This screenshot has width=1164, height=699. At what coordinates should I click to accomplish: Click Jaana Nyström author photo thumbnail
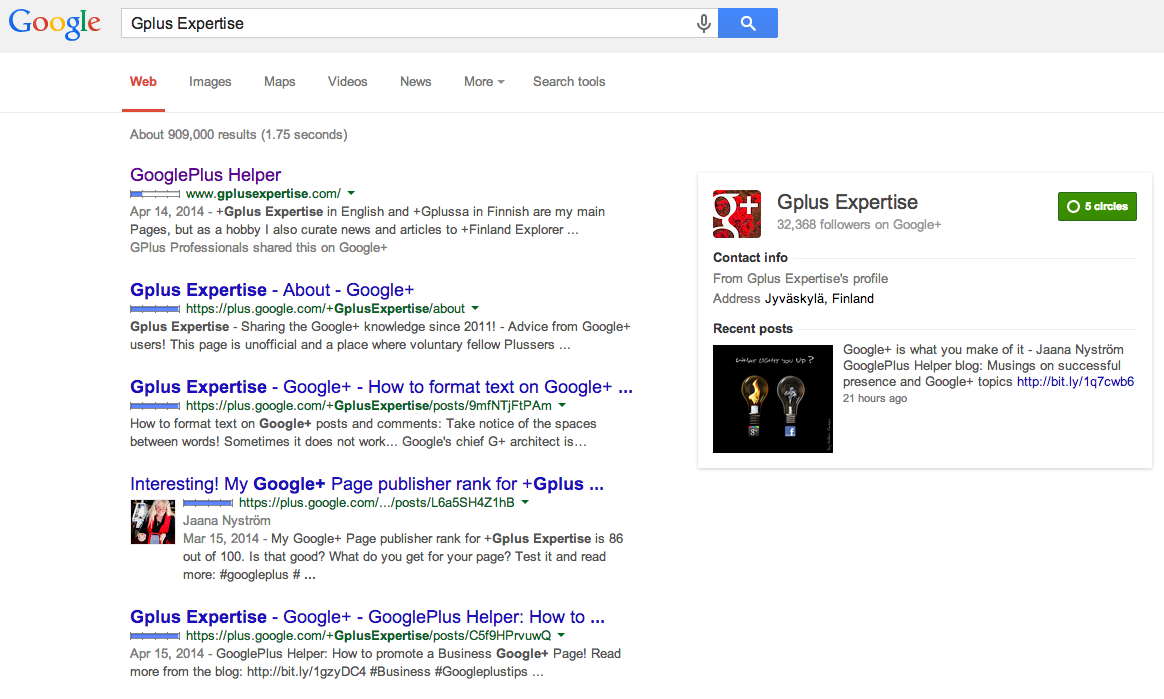coord(153,522)
